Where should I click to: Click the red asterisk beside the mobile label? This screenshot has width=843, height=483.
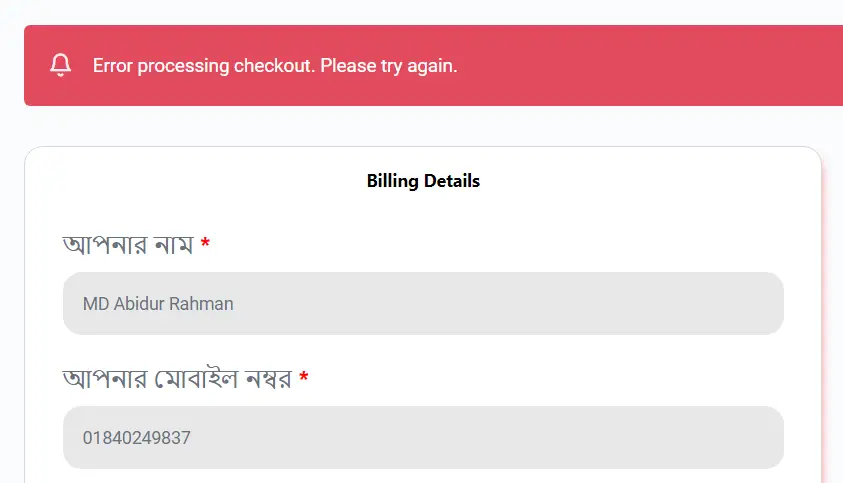coord(304,379)
